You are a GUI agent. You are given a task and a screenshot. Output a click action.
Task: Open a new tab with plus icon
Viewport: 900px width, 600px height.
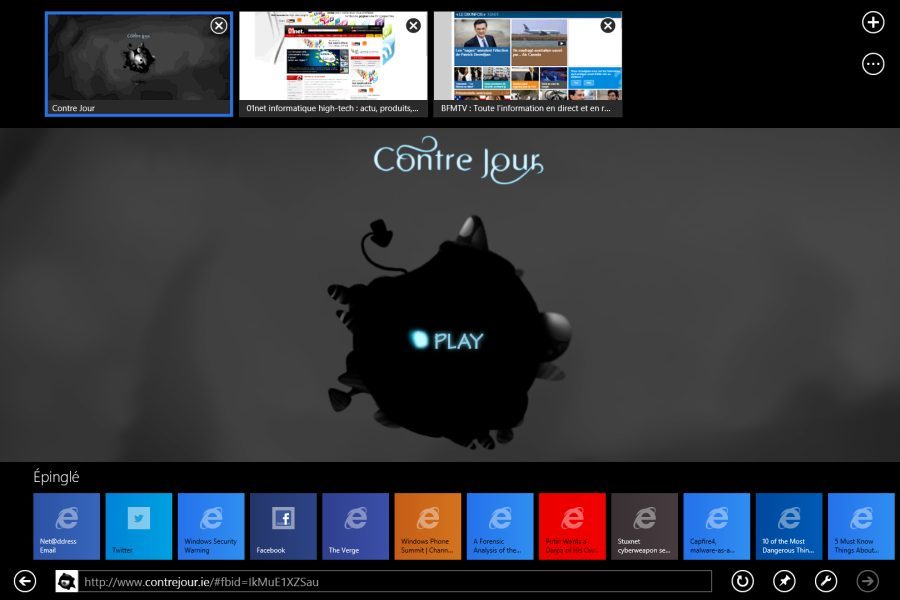coord(872,22)
